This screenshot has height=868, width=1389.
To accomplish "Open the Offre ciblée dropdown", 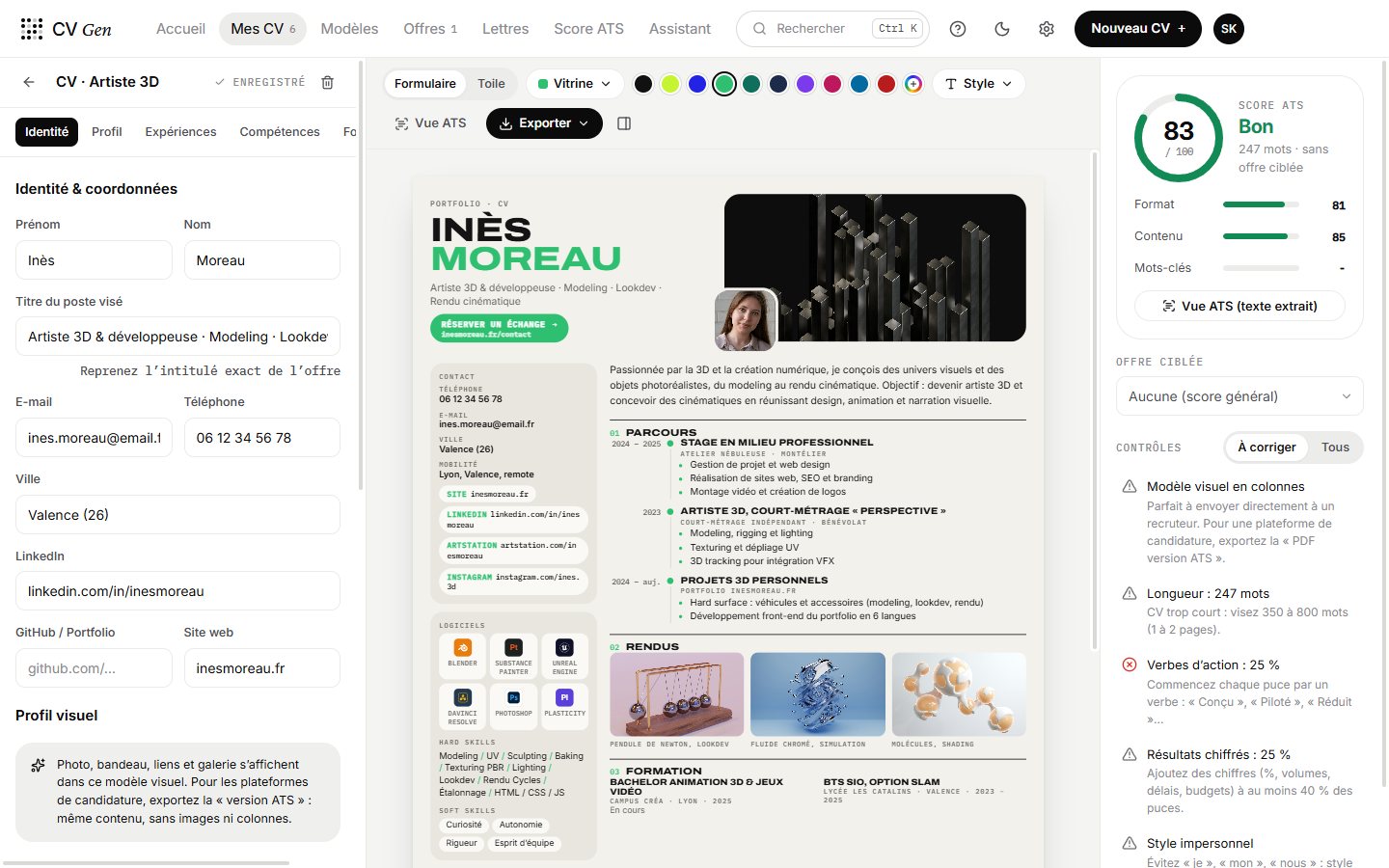I will click(x=1239, y=396).
